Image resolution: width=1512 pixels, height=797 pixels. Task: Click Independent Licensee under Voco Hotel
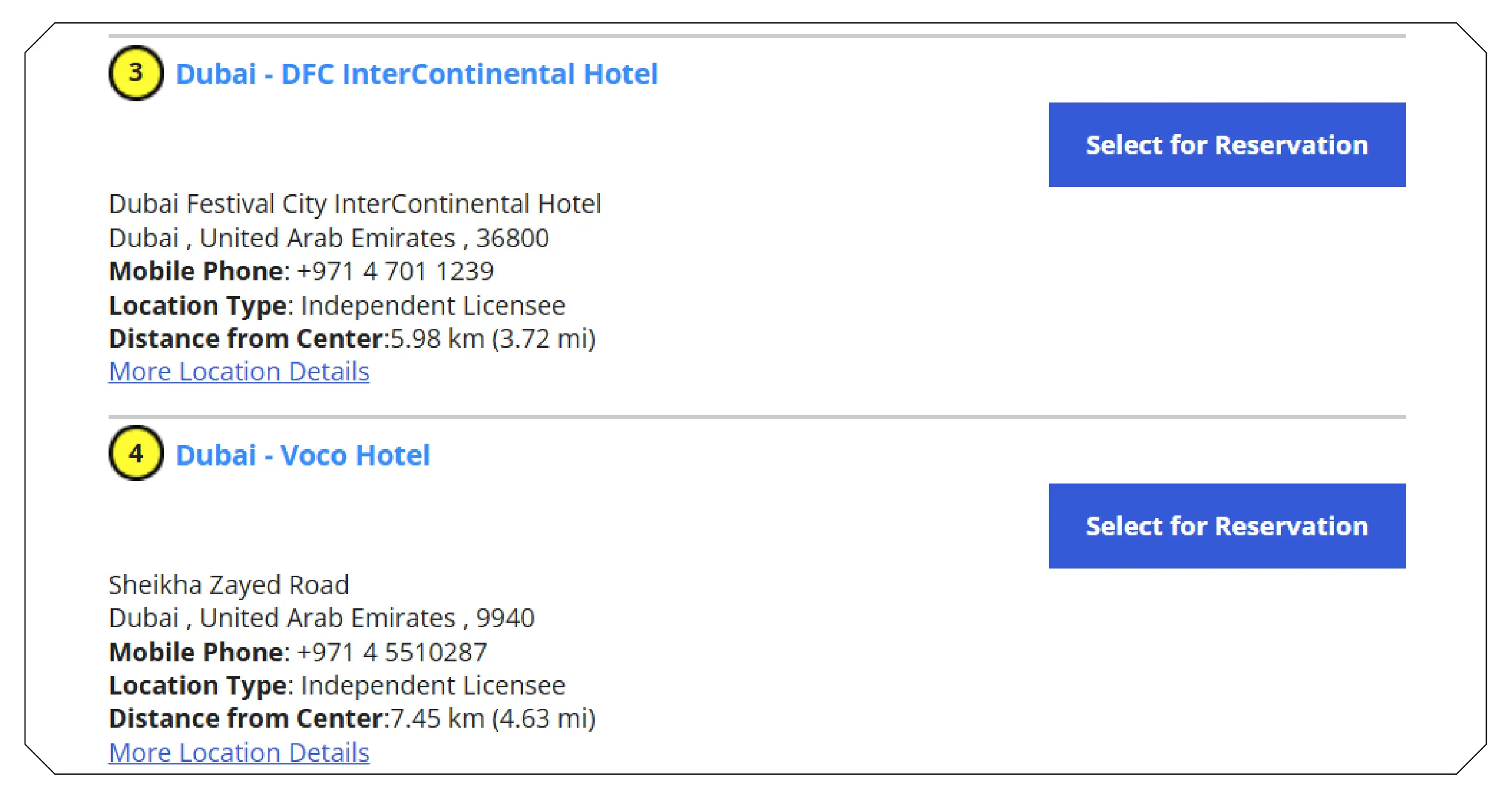click(433, 685)
